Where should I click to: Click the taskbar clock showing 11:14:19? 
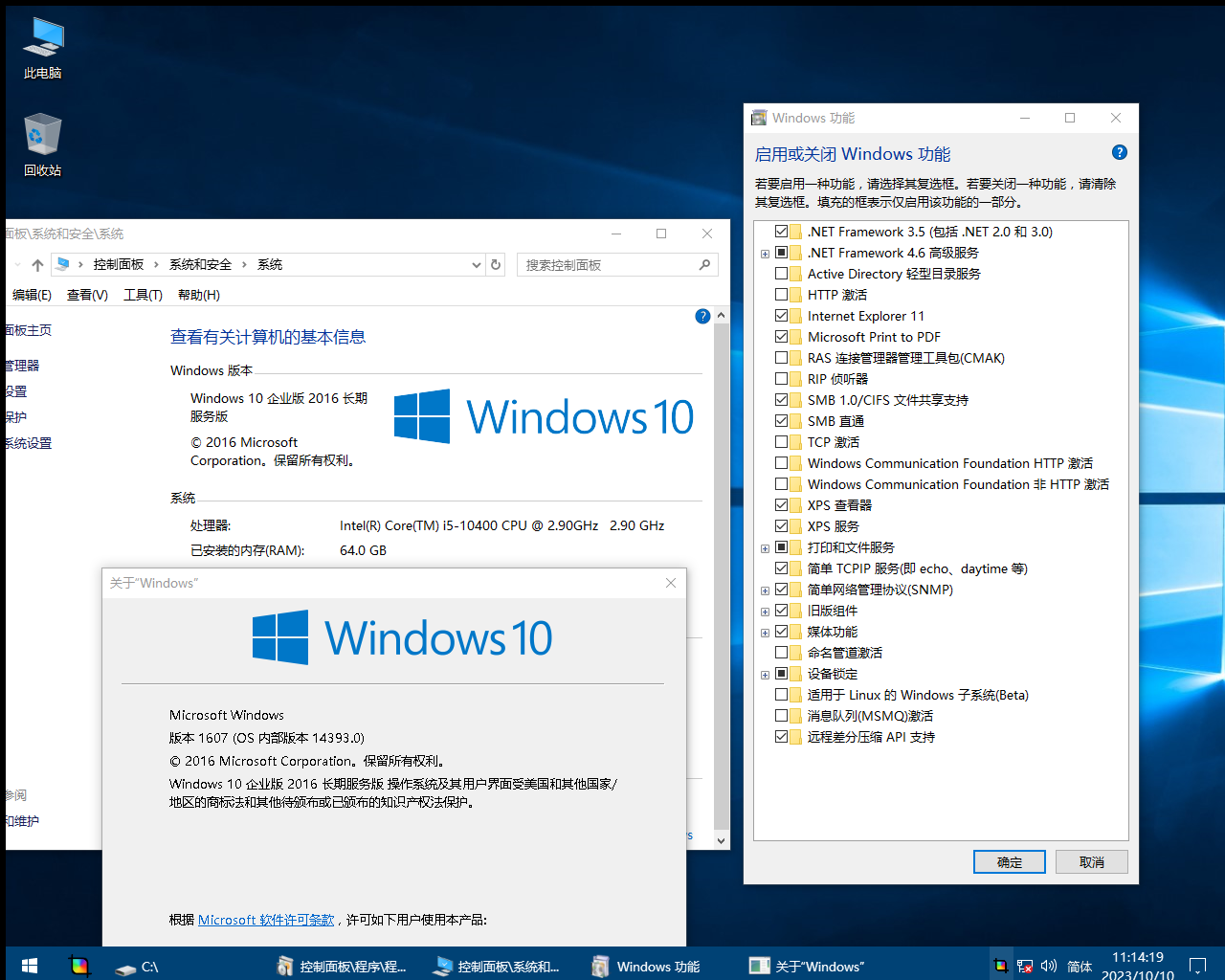click(1138, 966)
